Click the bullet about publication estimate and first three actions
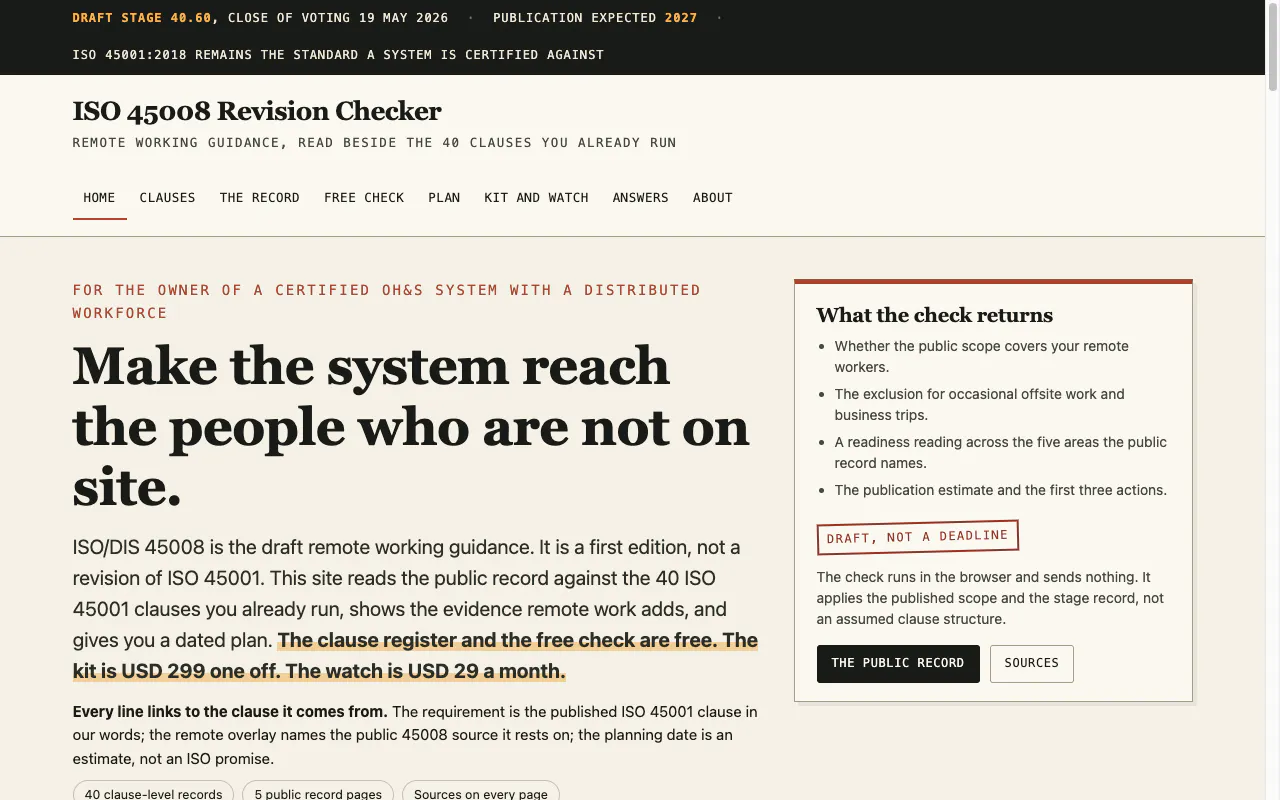The width and height of the screenshot is (1280, 800). point(1001,490)
